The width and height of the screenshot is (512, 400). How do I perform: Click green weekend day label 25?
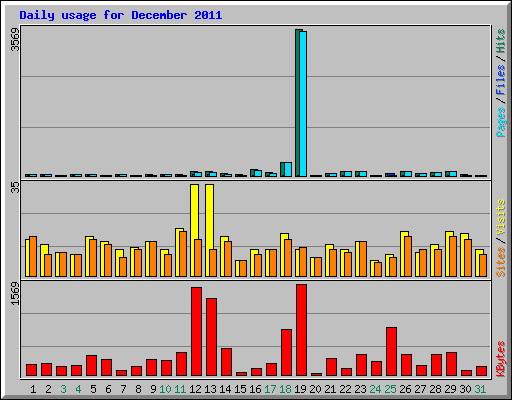390,389
